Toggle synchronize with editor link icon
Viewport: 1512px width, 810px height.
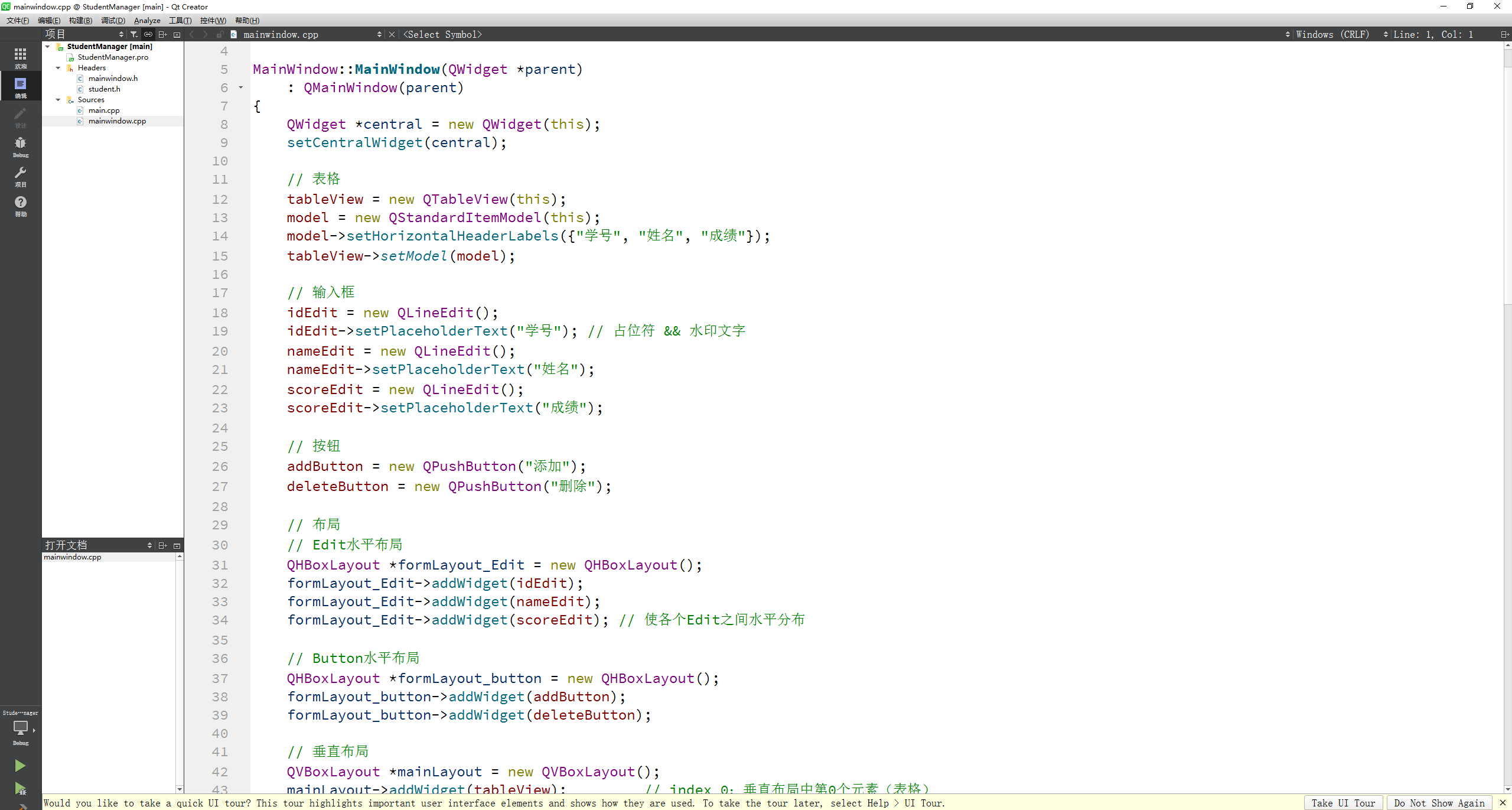[148, 34]
